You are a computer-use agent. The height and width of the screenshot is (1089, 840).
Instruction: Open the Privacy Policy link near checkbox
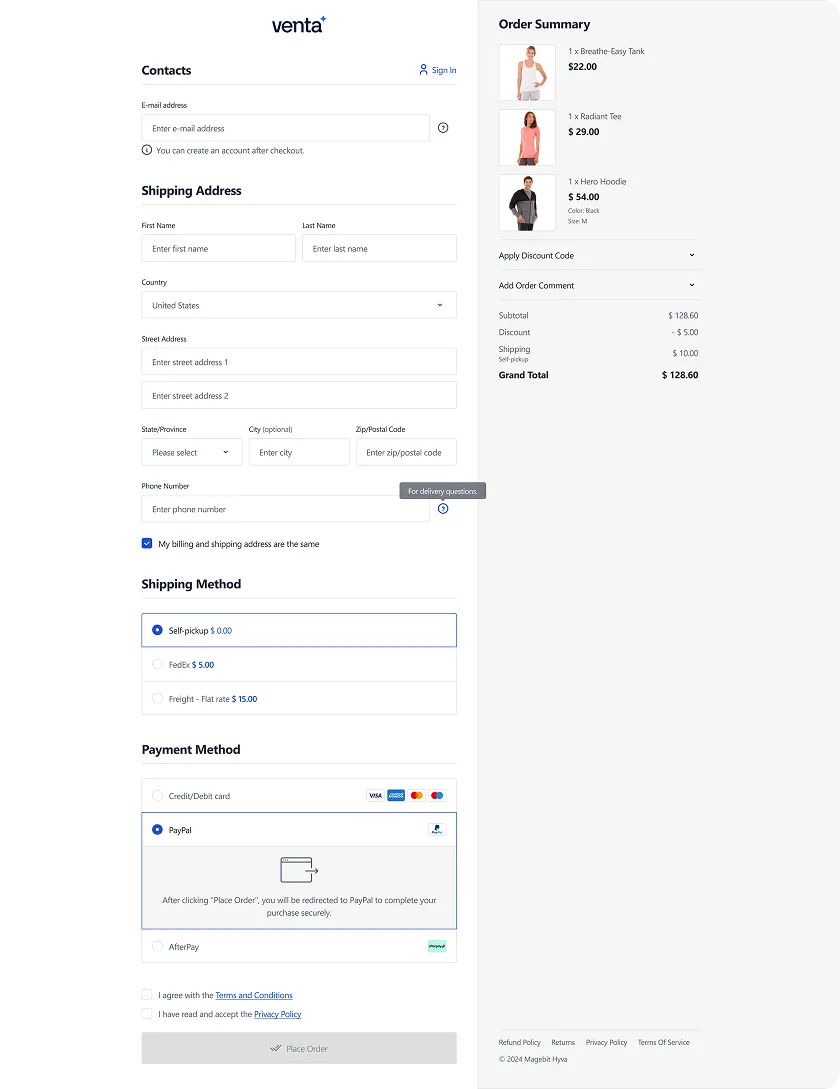tap(278, 1014)
